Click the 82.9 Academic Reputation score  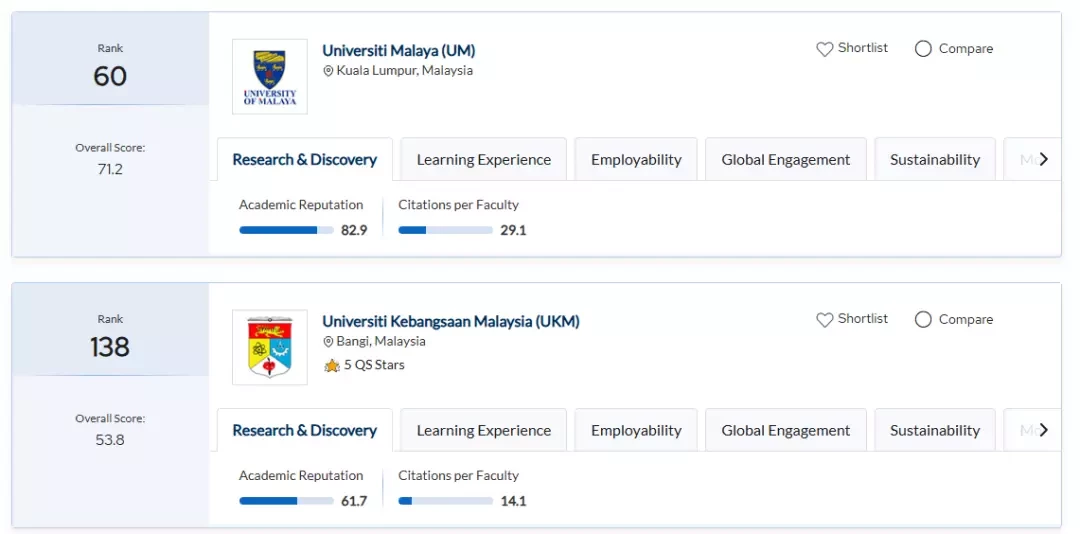(x=354, y=230)
